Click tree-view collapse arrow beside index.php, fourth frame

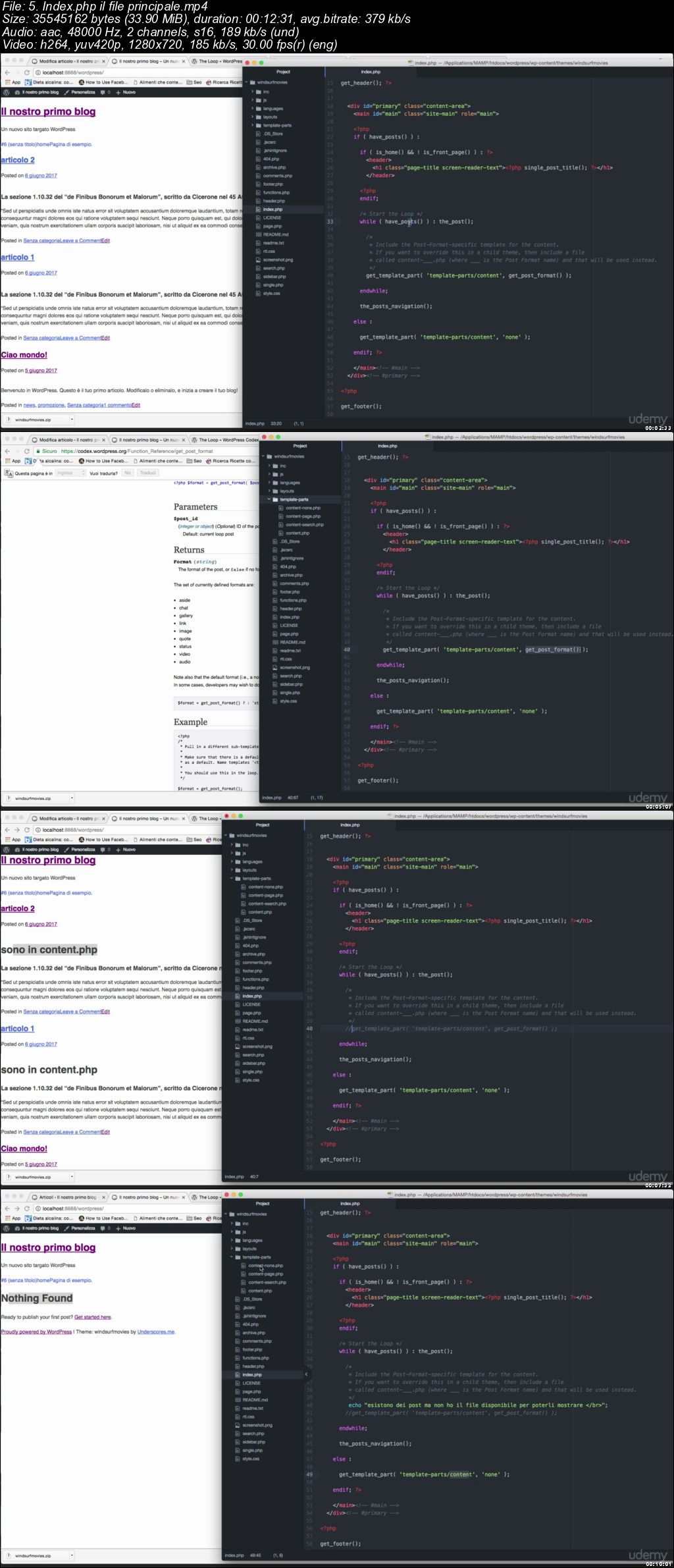(x=306, y=1374)
